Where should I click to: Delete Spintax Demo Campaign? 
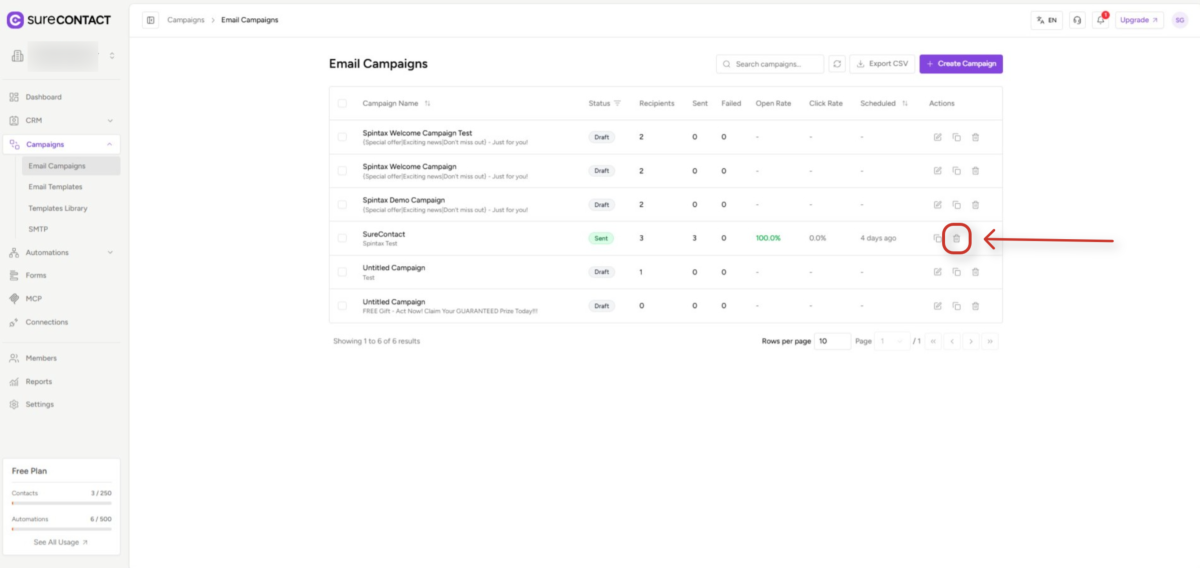tap(975, 204)
